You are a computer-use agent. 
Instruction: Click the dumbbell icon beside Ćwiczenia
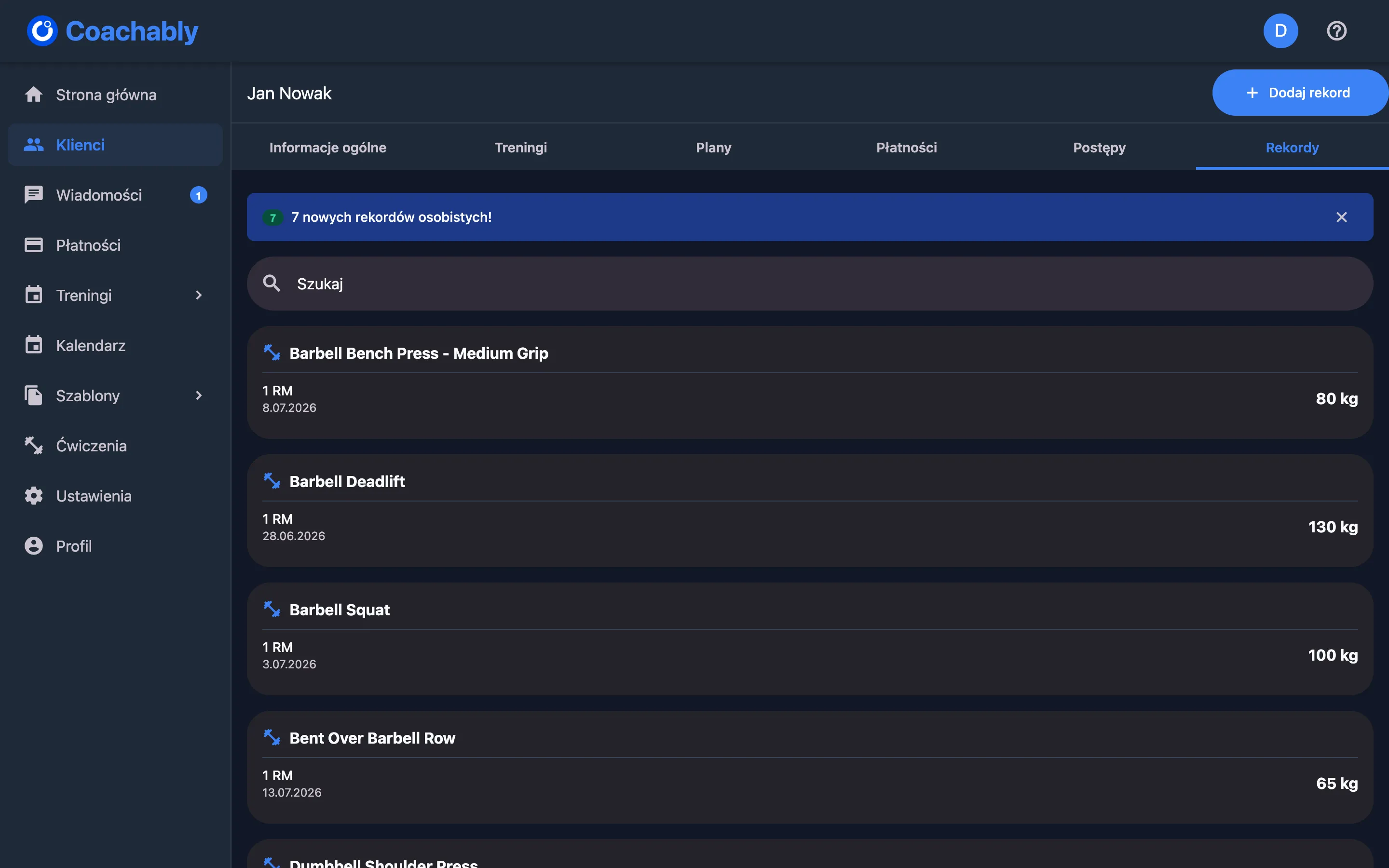coord(34,446)
